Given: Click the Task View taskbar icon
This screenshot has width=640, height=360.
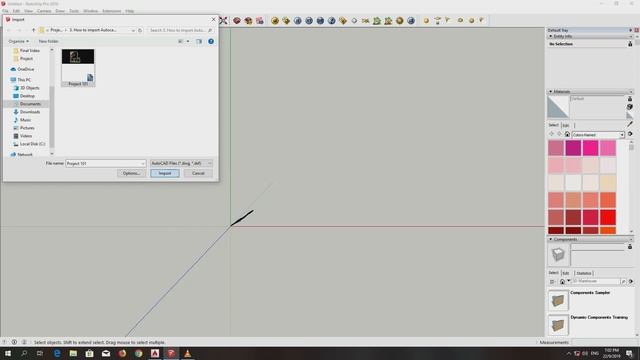Looking at the screenshot, I should pos(40,353).
